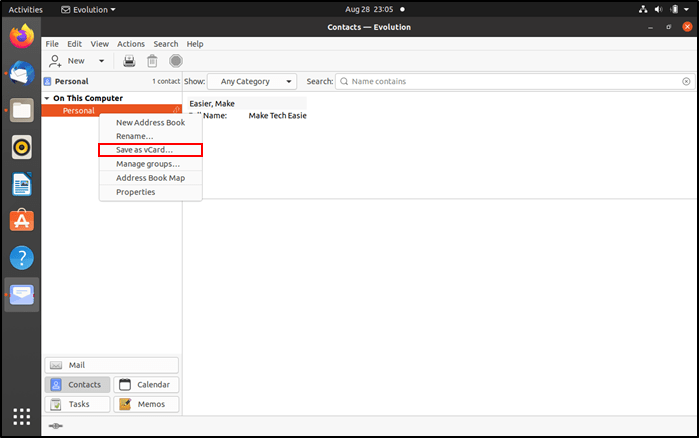Screen dimensions: 699x438
Task: Select Rename... in the context menu
Action: 151,136
